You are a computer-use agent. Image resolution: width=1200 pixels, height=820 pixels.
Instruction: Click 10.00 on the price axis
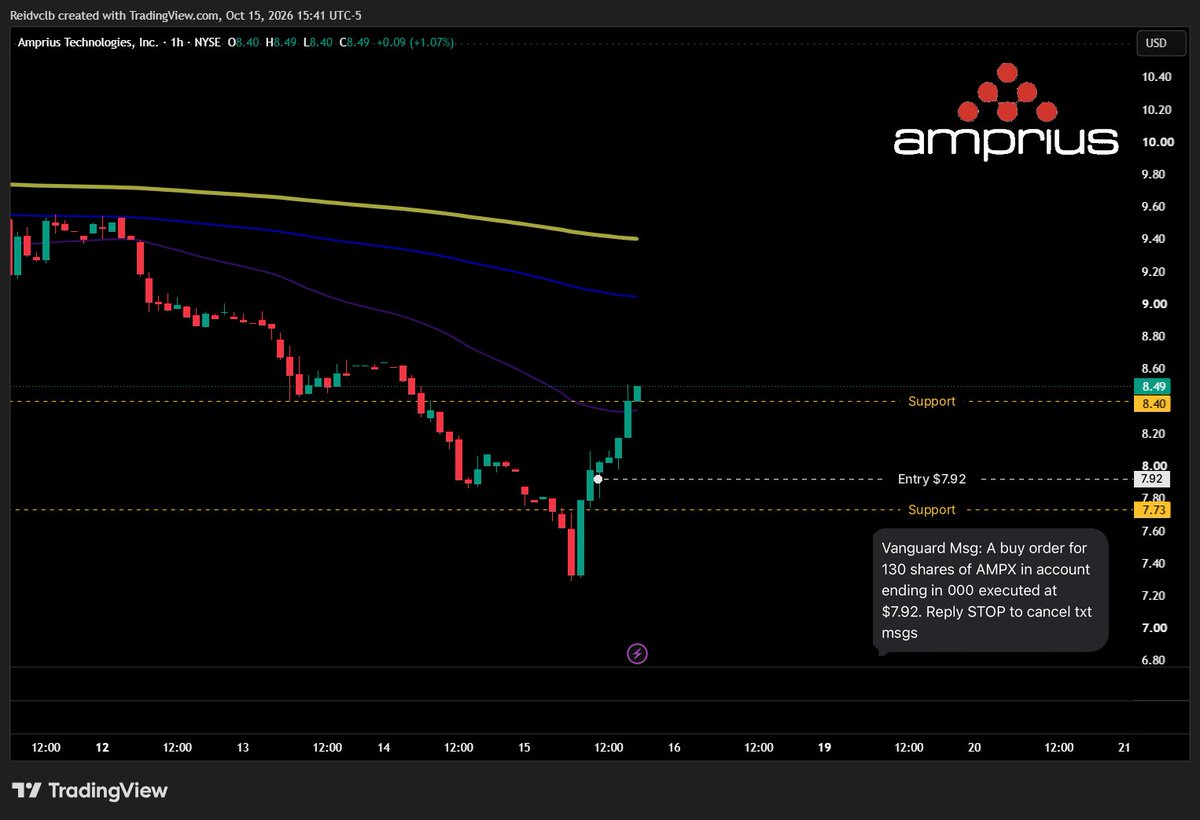[1157, 142]
